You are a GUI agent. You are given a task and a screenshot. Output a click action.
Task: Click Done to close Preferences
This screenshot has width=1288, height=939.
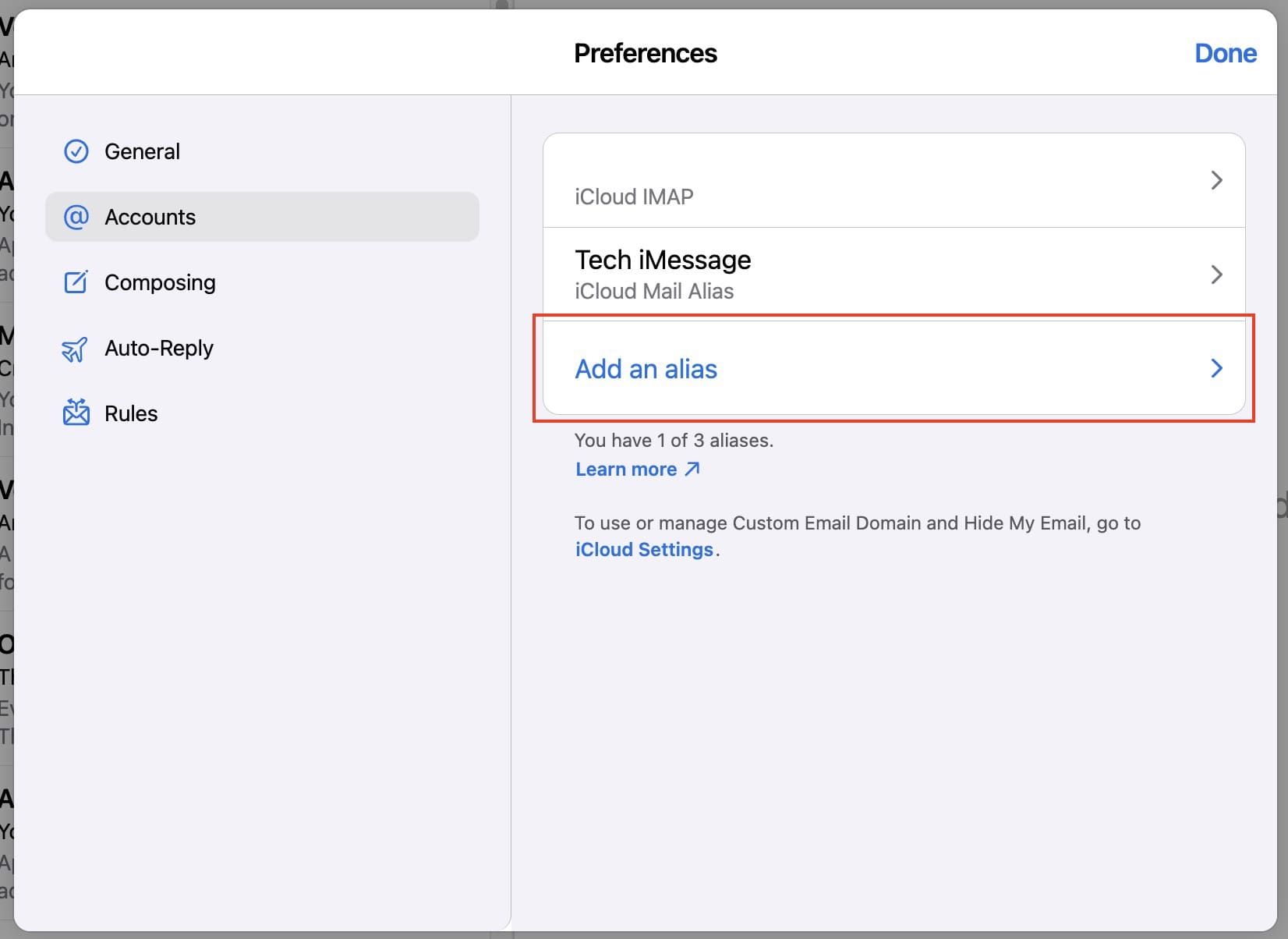(1225, 53)
